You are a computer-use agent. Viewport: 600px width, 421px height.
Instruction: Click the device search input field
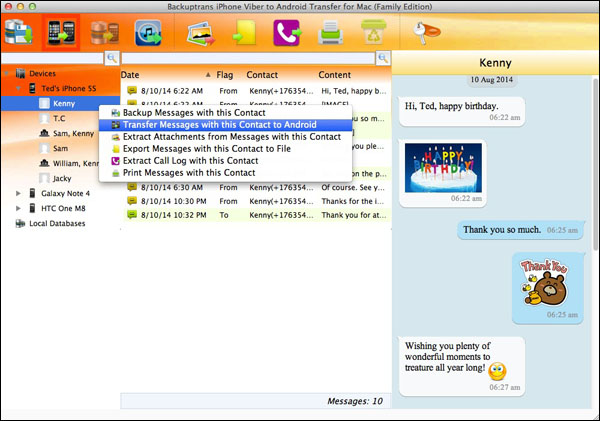tap(52, 58)
